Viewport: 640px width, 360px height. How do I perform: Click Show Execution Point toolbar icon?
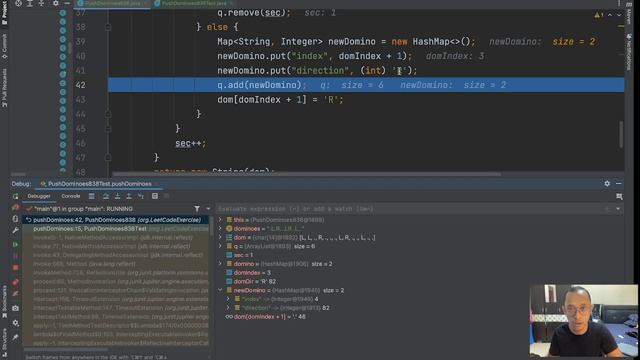(91, 196)
